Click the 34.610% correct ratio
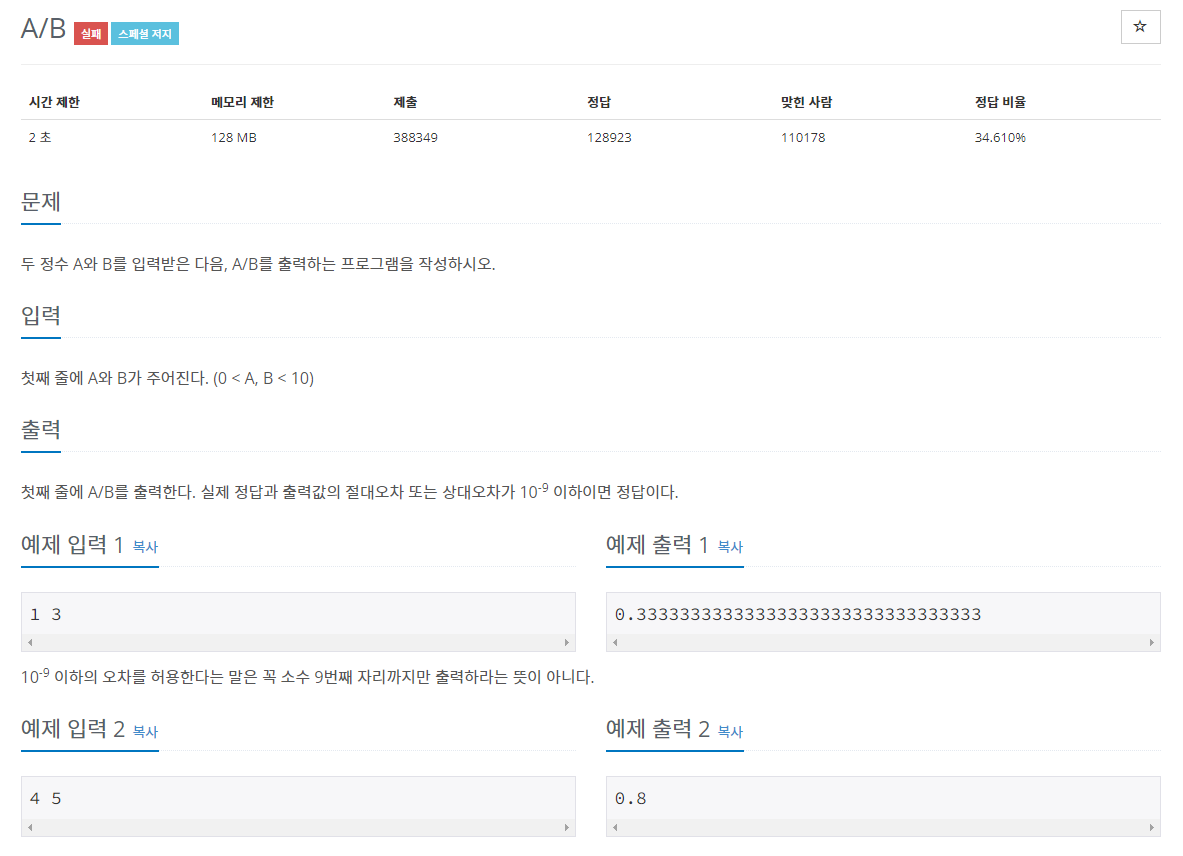The width and height of the screenshot is (1183, 856). point(1000,137)
